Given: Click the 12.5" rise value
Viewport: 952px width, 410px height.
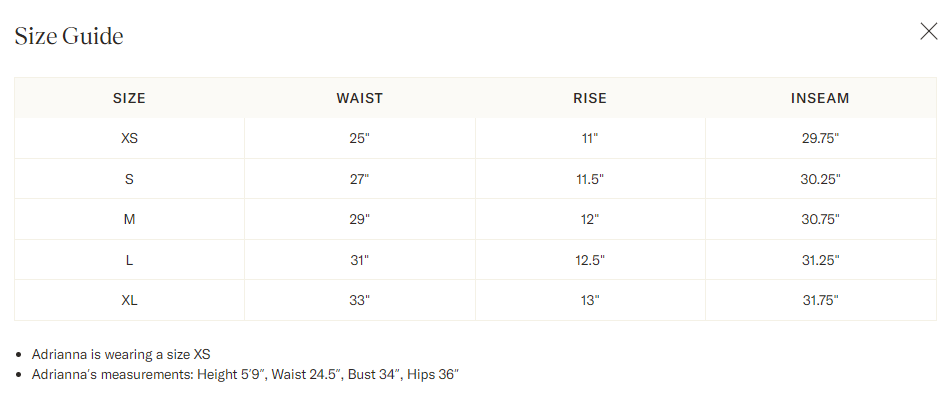Looking at the screenshot, I should tap(590, 259).
